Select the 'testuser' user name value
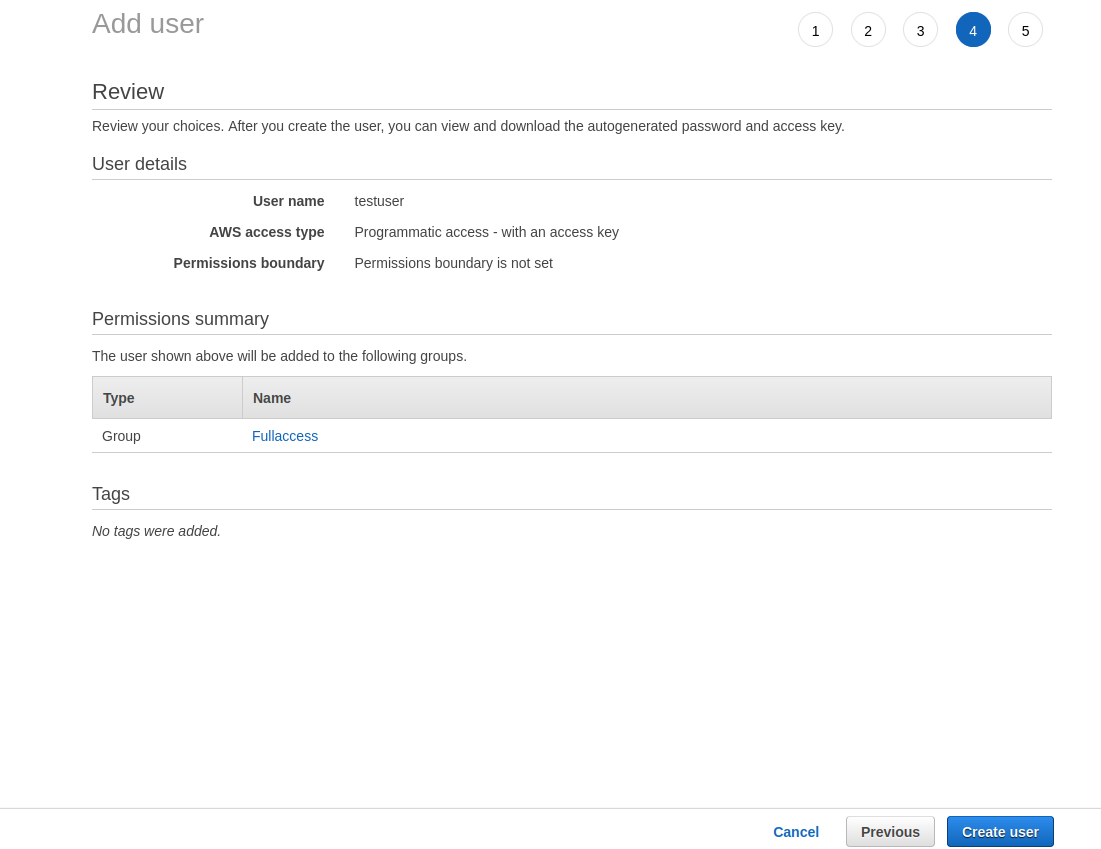Screen dimensions: 1101x849 (x=379, y=202)
